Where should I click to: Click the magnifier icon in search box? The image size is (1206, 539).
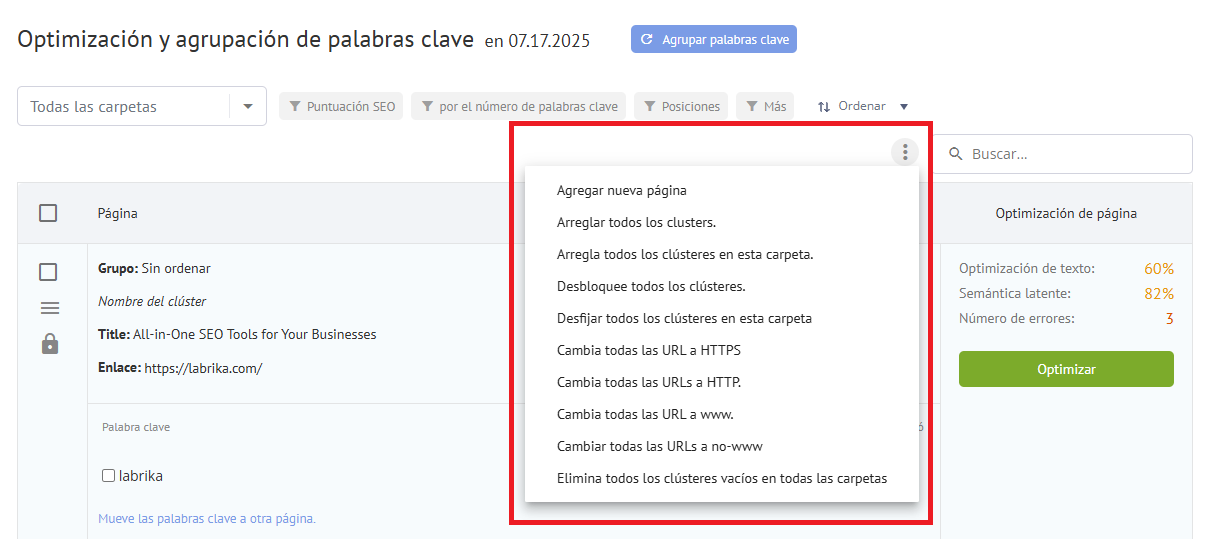tap(956, 154)
